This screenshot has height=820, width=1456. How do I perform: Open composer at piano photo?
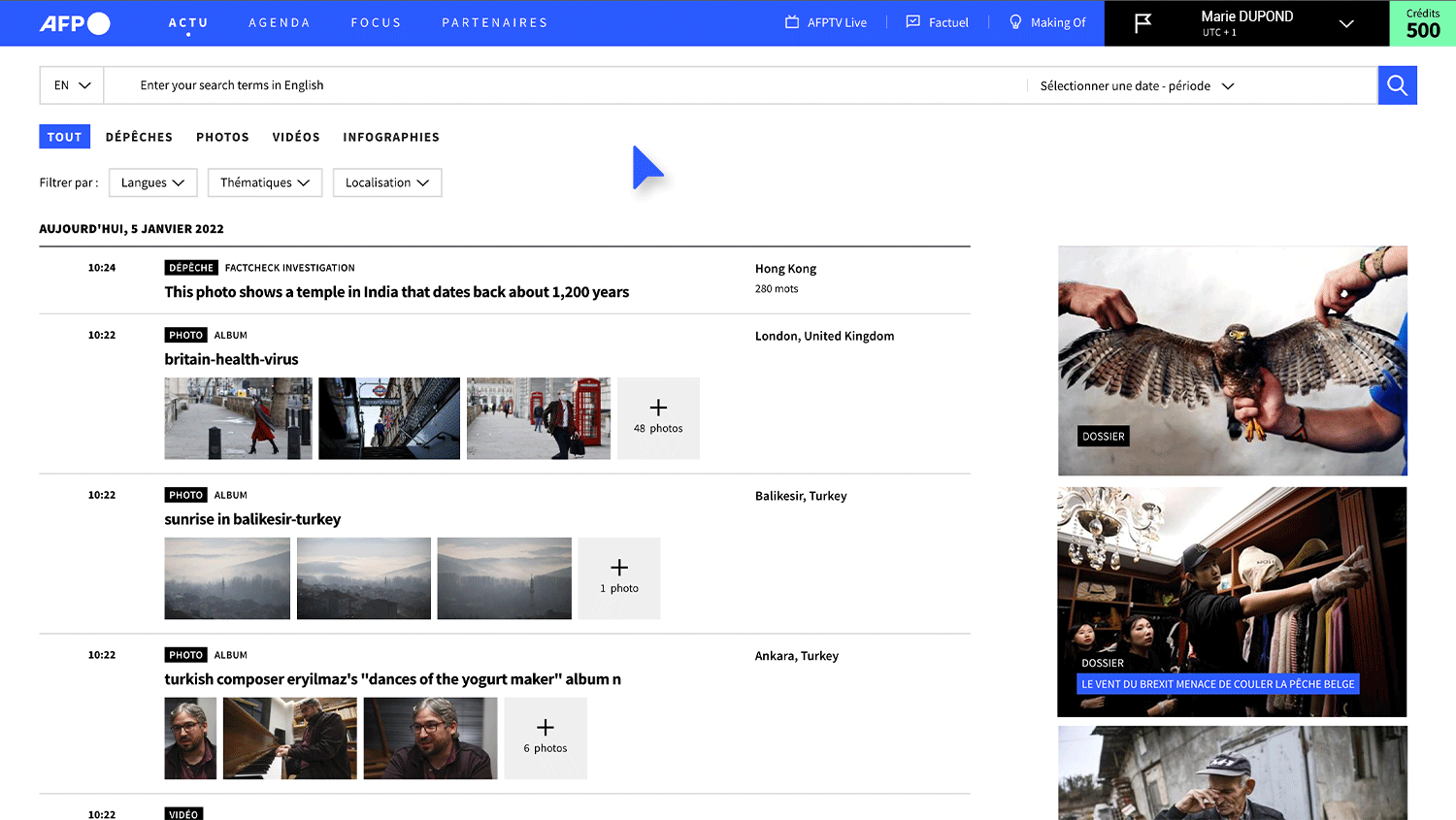290,738
